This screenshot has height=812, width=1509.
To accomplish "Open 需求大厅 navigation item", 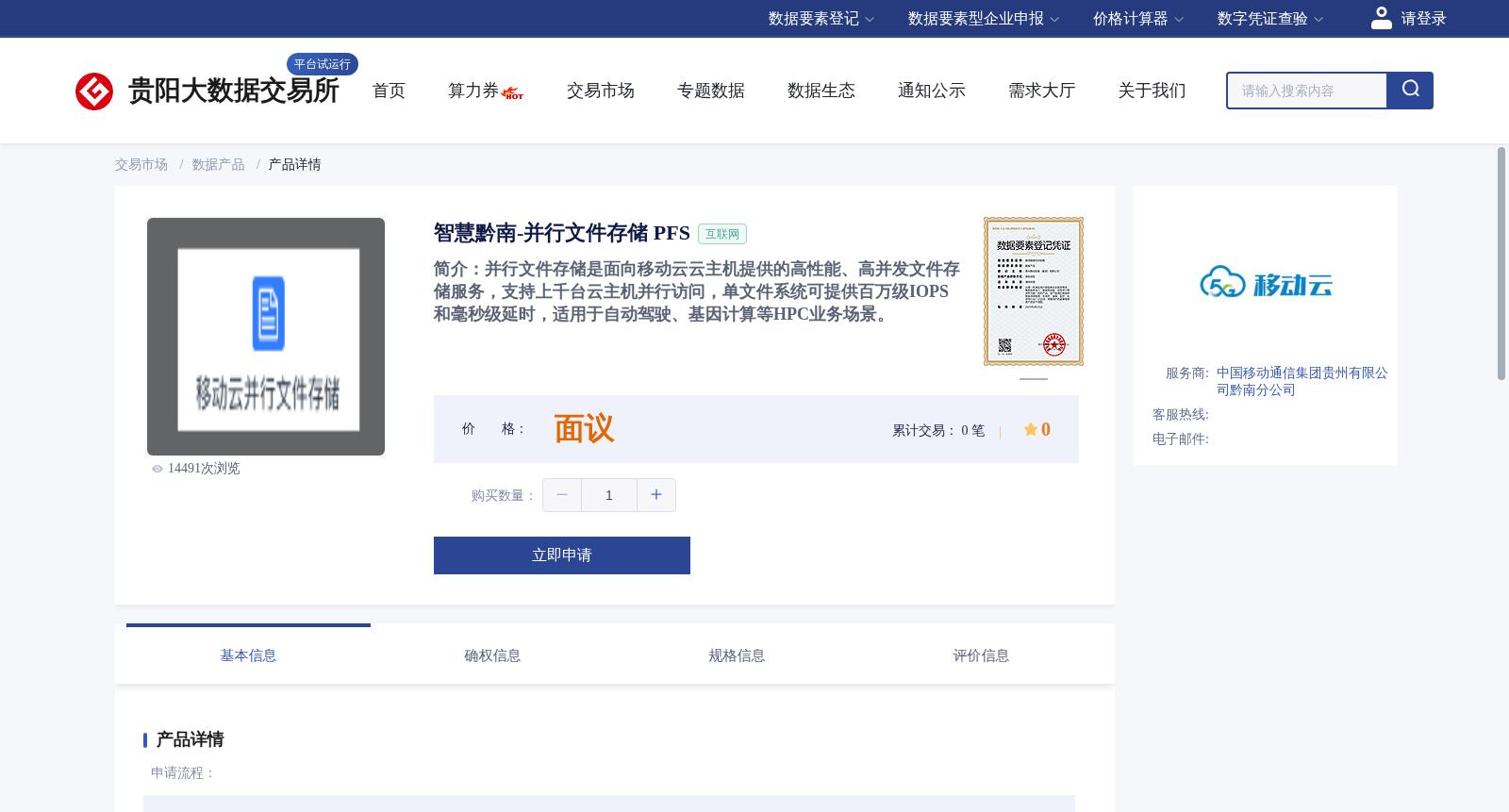I will tap(1042, 91).
